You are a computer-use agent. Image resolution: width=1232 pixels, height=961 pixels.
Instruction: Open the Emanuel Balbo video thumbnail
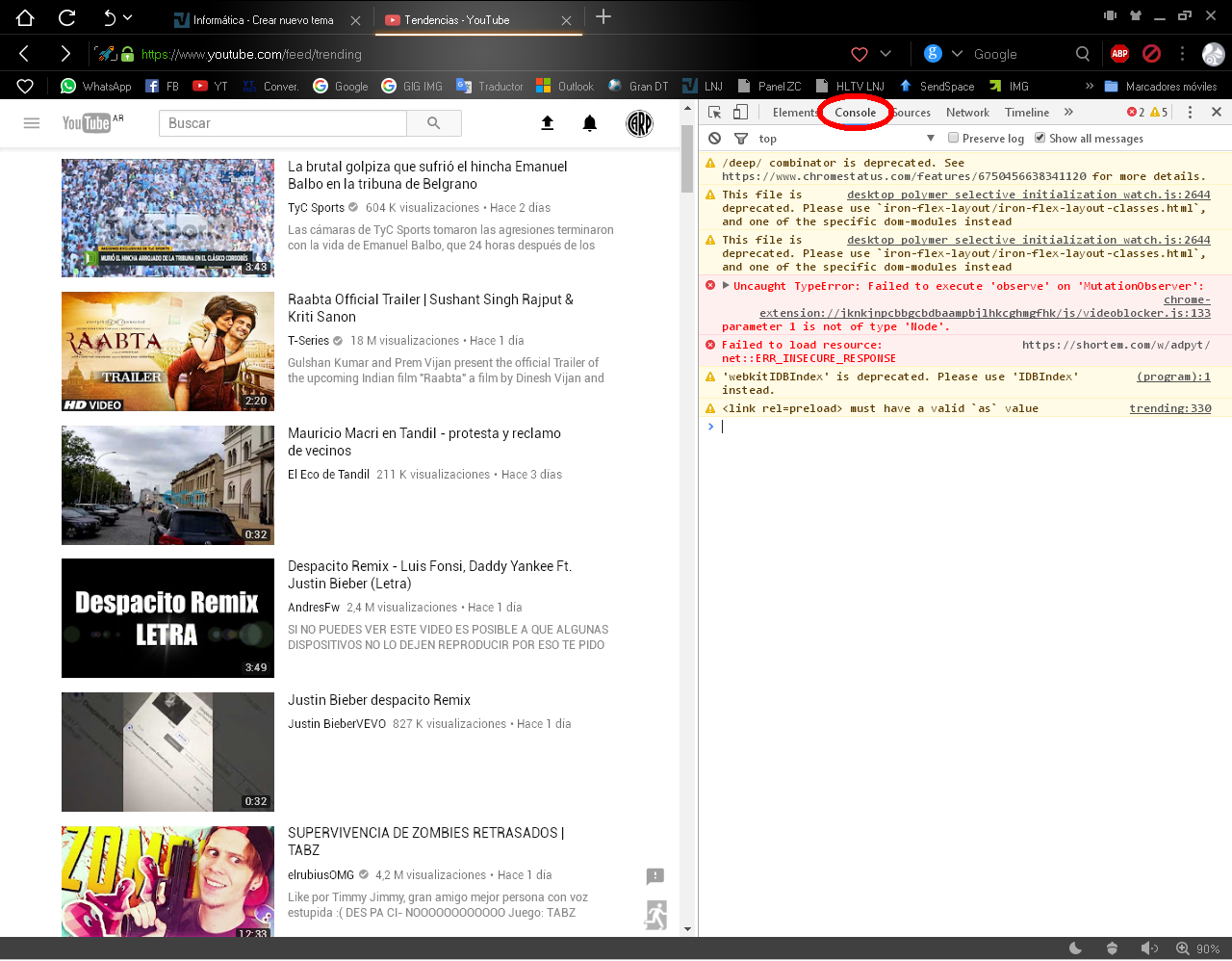click(167, 218)
